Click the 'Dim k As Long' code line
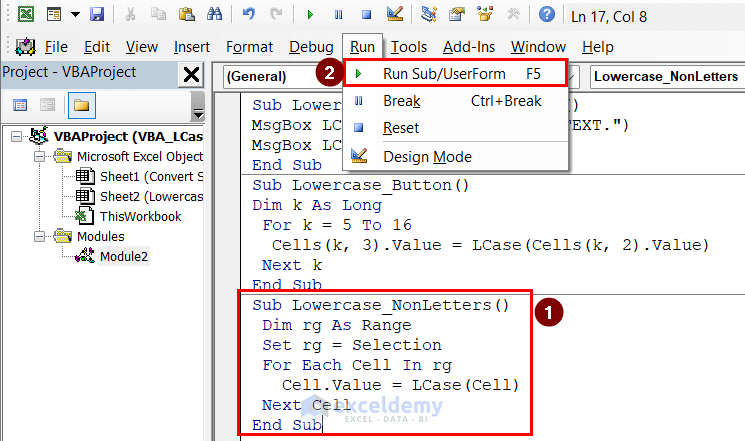745x441 pixels. coord(317,205)
